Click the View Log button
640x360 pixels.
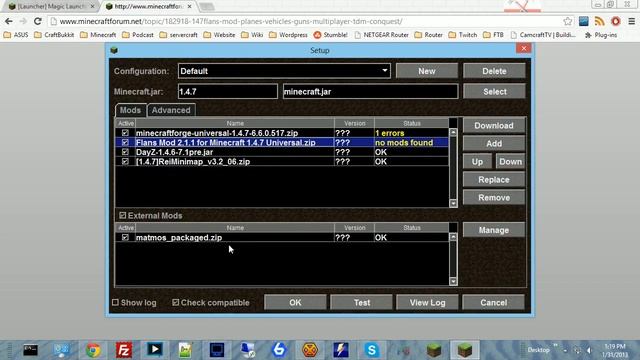click(x=427, y=302)
